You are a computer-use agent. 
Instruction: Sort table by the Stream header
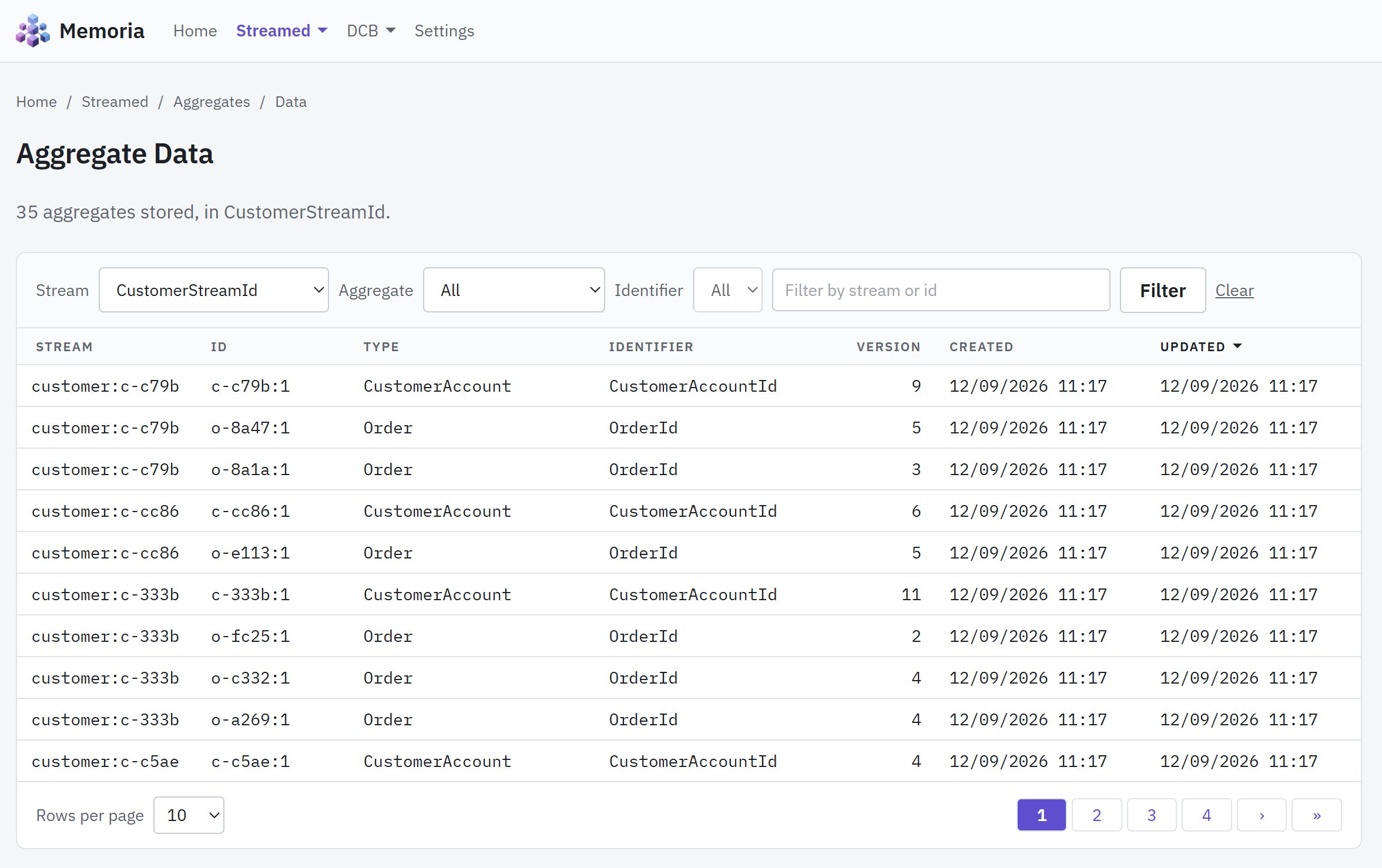click(64, 346)
